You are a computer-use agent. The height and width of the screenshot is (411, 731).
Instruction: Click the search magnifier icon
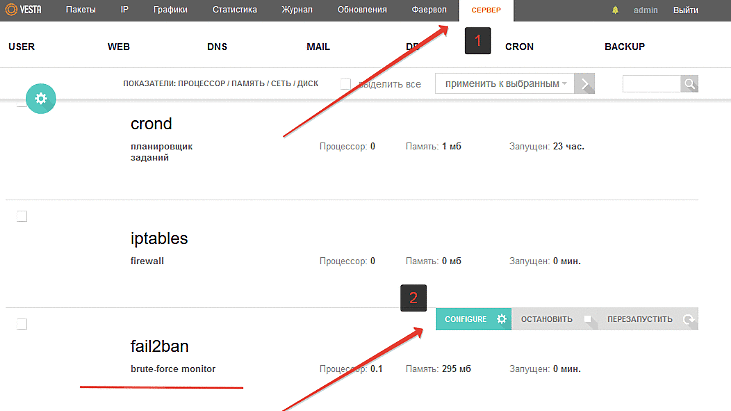point(689,84)
